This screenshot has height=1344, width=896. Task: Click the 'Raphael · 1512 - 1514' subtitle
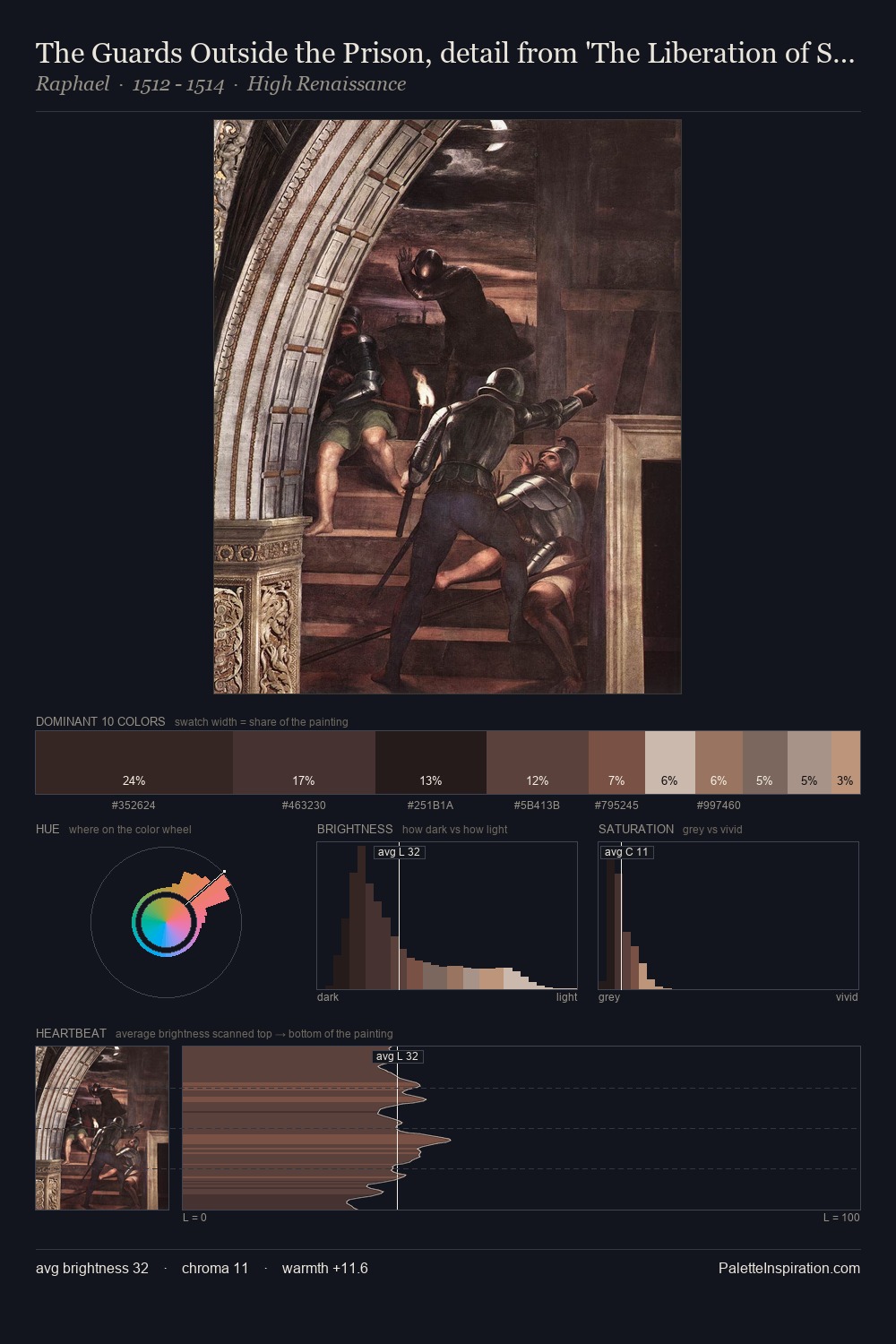click(x=220, y=84)
